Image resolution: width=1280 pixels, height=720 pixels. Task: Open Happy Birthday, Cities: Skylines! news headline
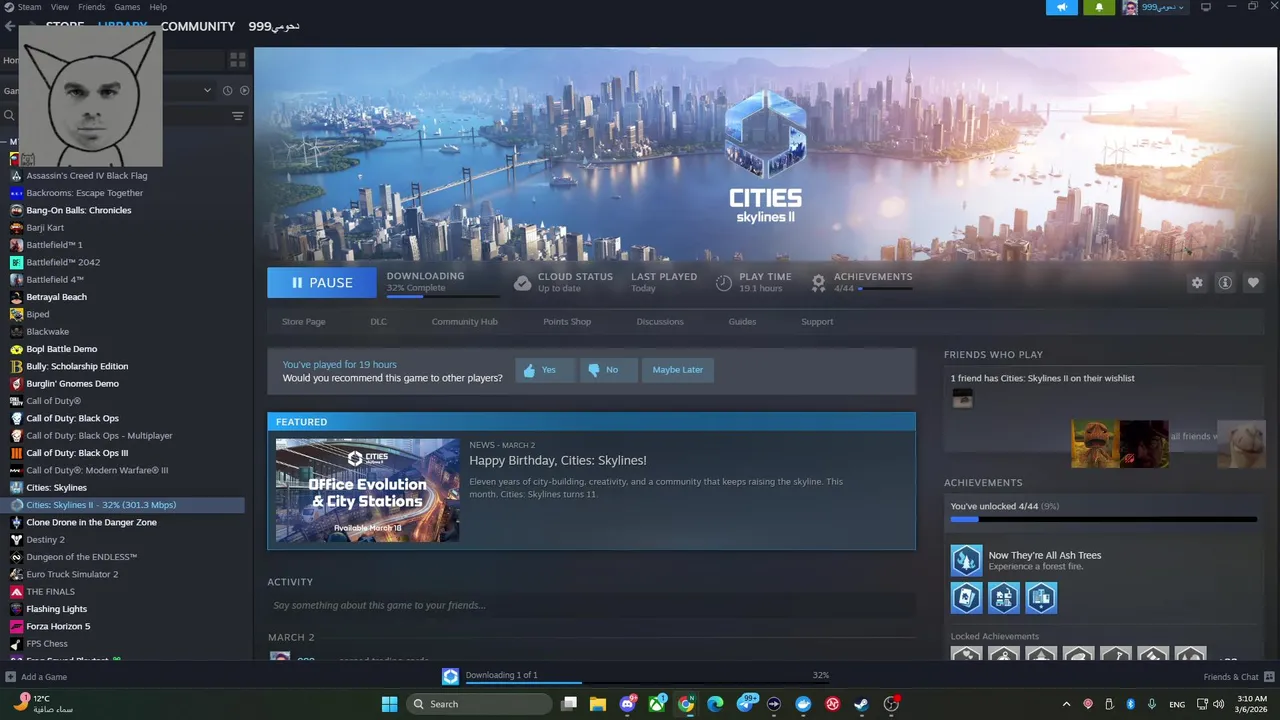(558, 460)
